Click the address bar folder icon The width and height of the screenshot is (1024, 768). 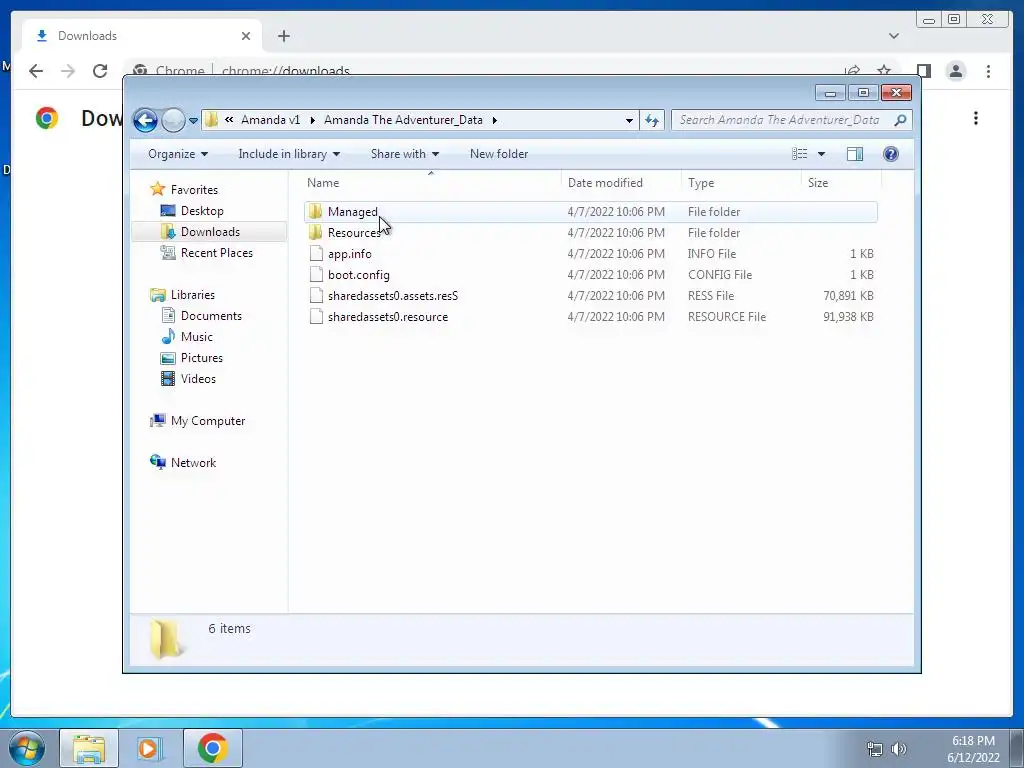212,120
